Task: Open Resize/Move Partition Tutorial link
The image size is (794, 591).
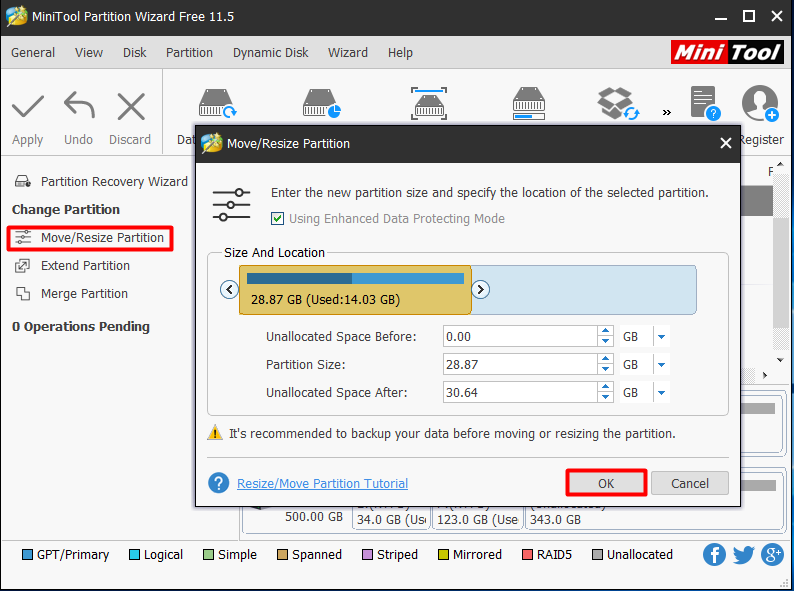Action: [x=323, y=484]
